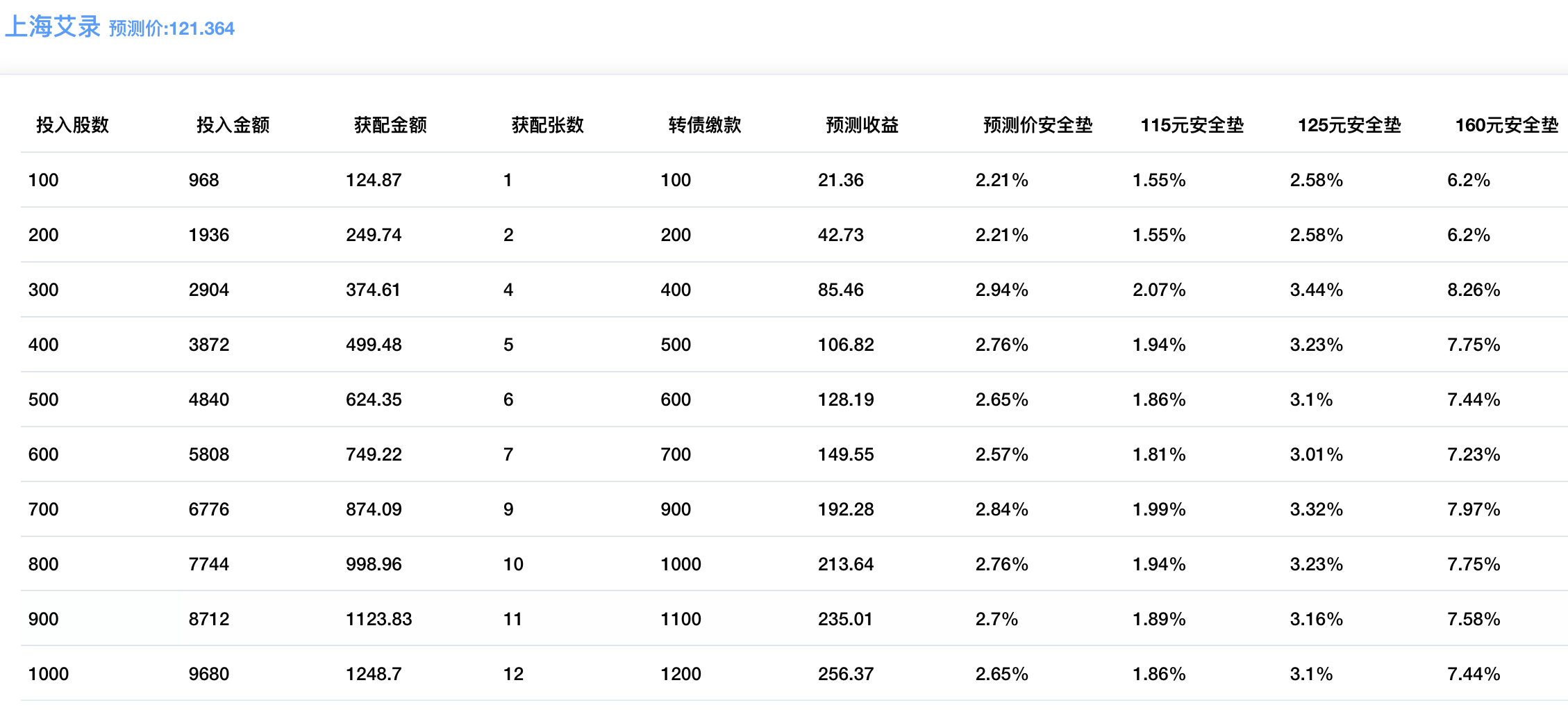Screen dimensions: 1568x710
Task: Click the 192.28 predicted profit cell
Action: click(x=845, y=509)
